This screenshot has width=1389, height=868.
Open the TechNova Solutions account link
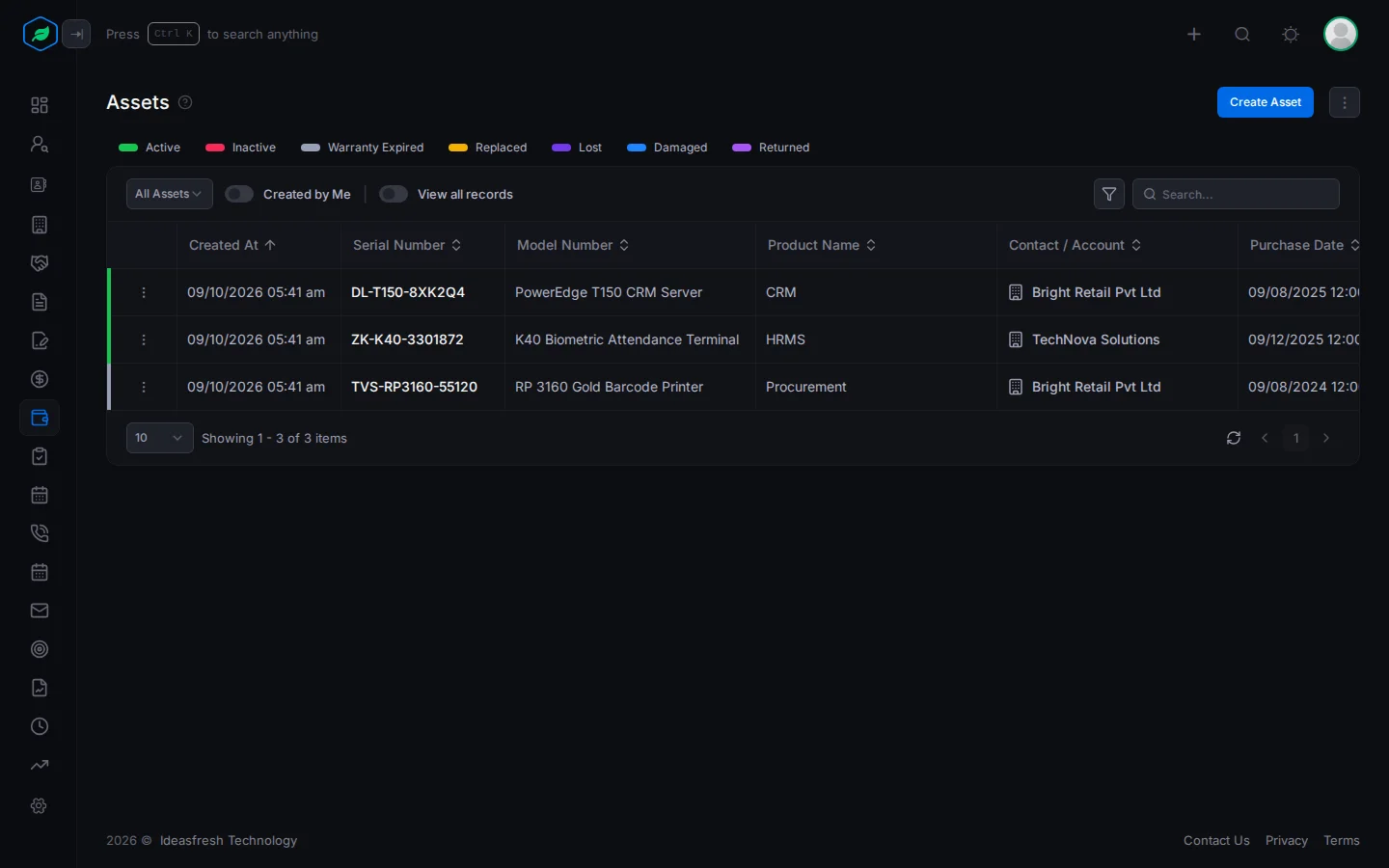click(1096, 339)
